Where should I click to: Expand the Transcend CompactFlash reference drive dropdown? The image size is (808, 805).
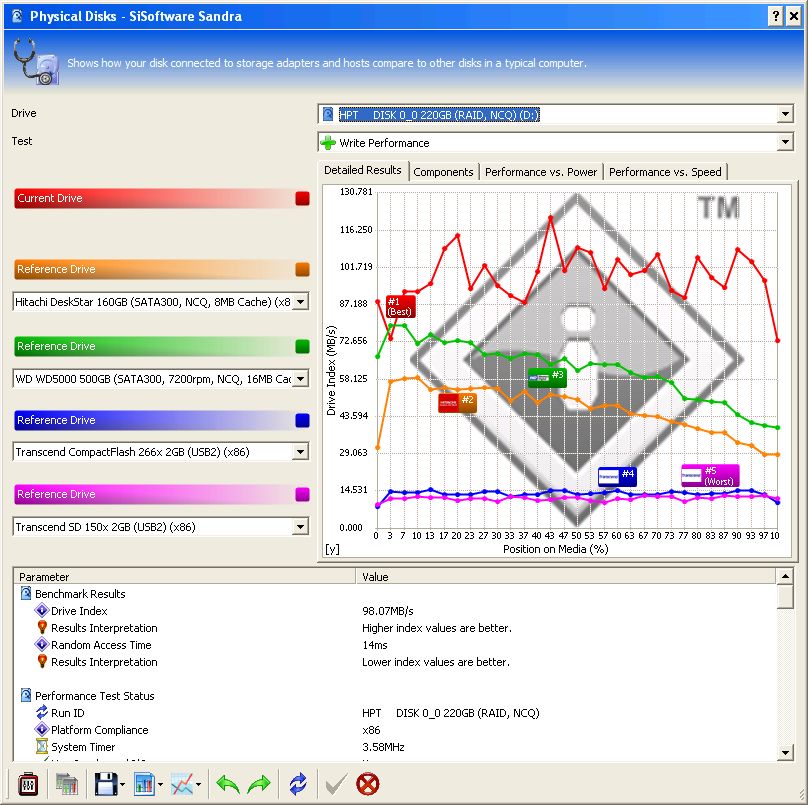click(300, 452)
